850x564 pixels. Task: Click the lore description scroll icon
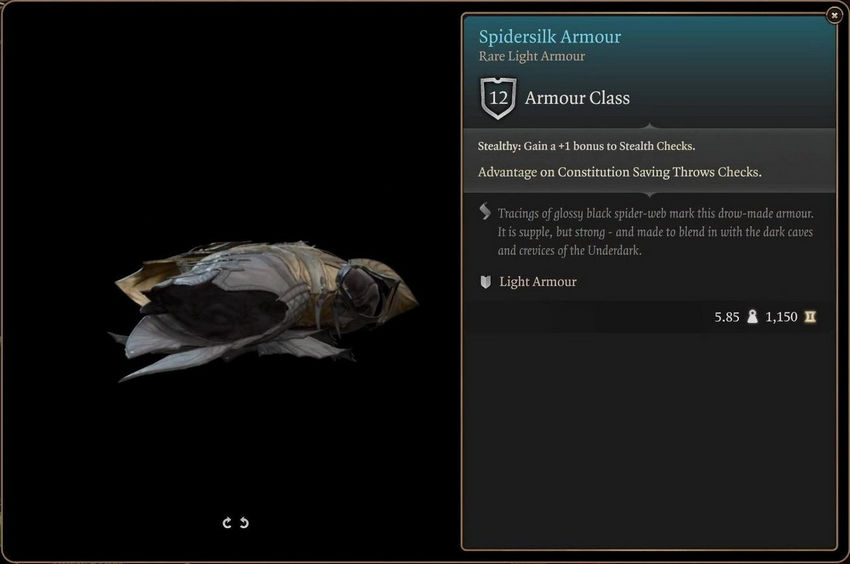tap(485, 212)
